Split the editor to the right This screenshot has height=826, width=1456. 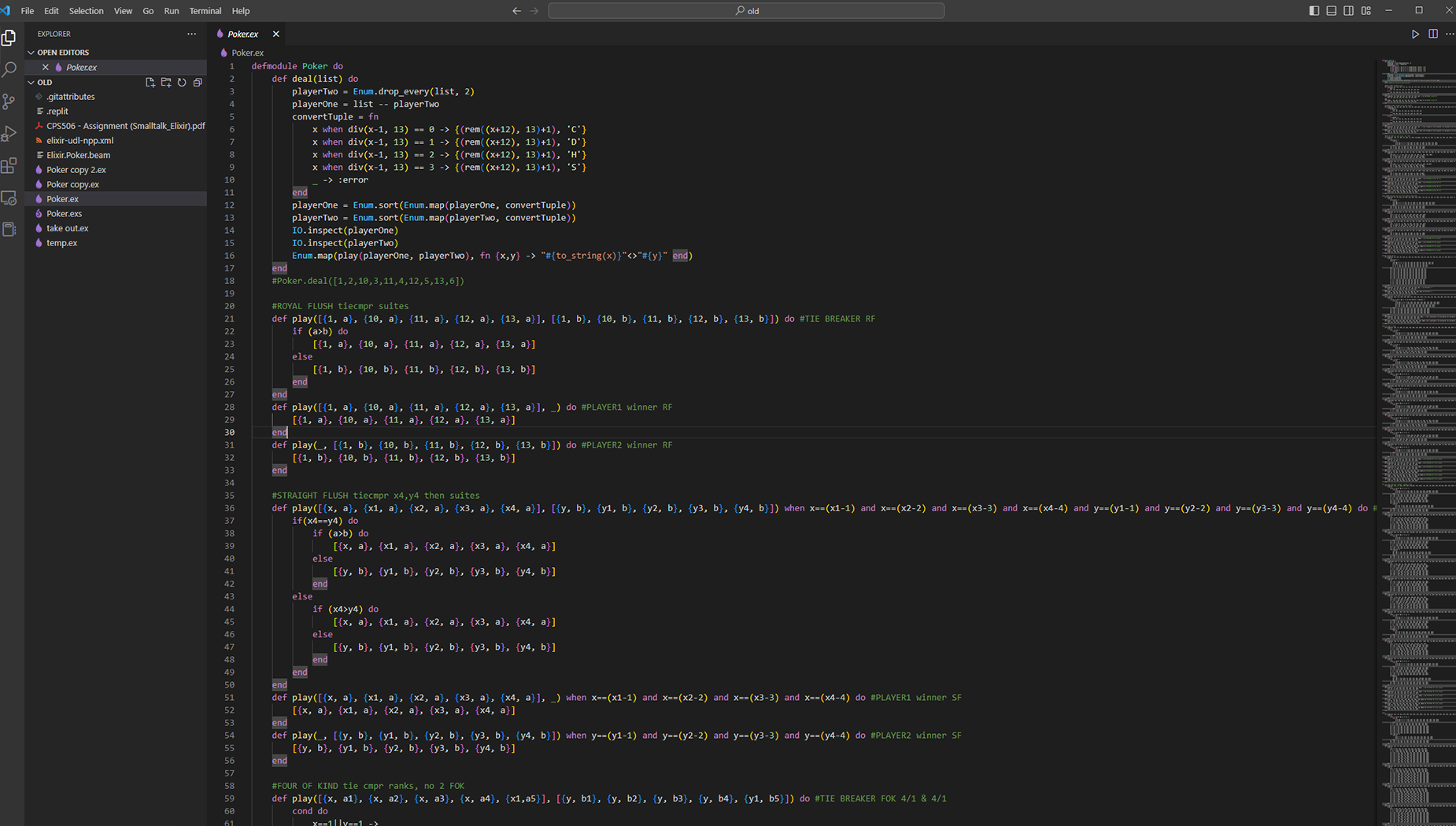[1433, 34]
